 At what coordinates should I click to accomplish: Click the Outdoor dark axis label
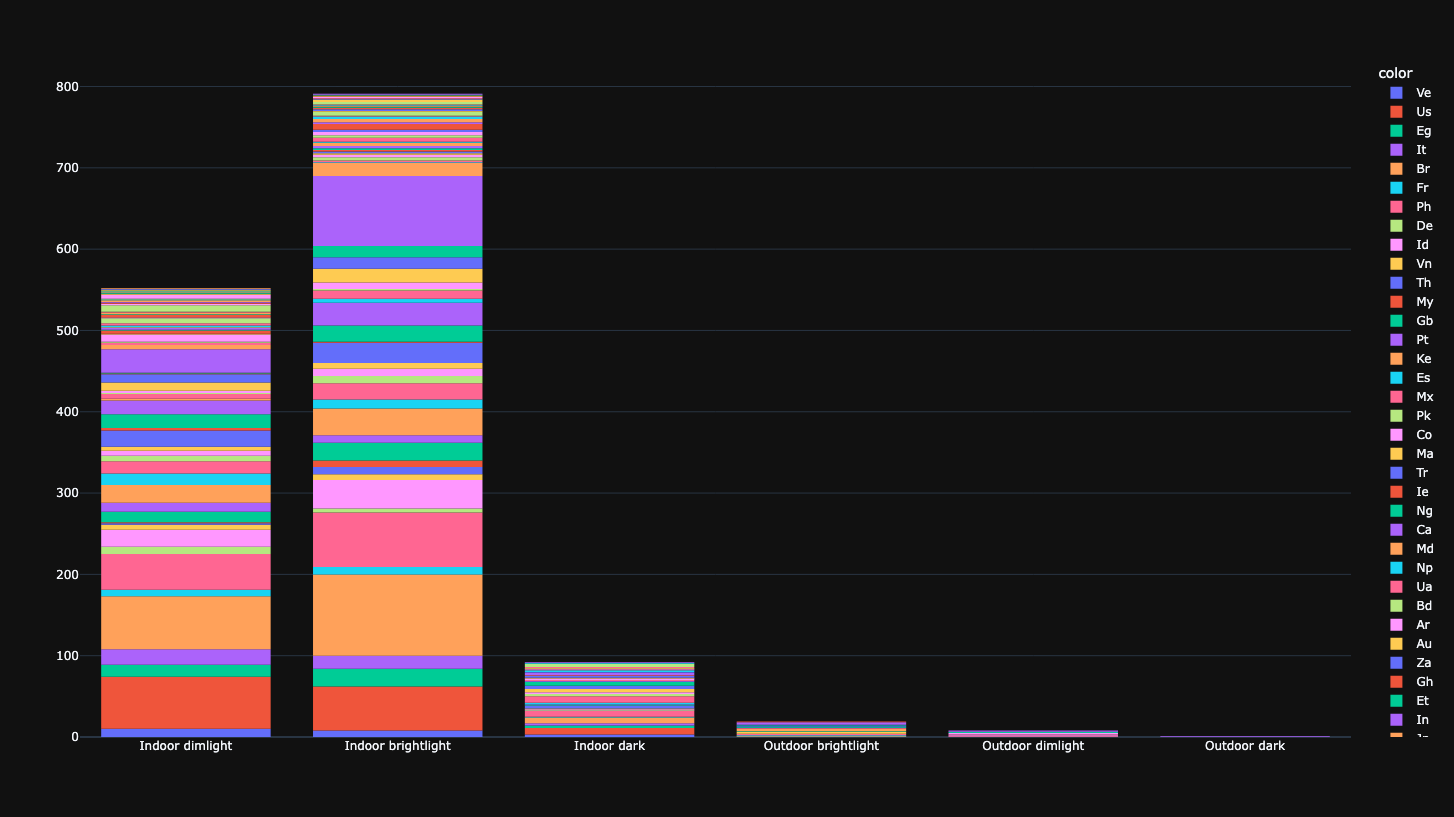click(1245, 746)
